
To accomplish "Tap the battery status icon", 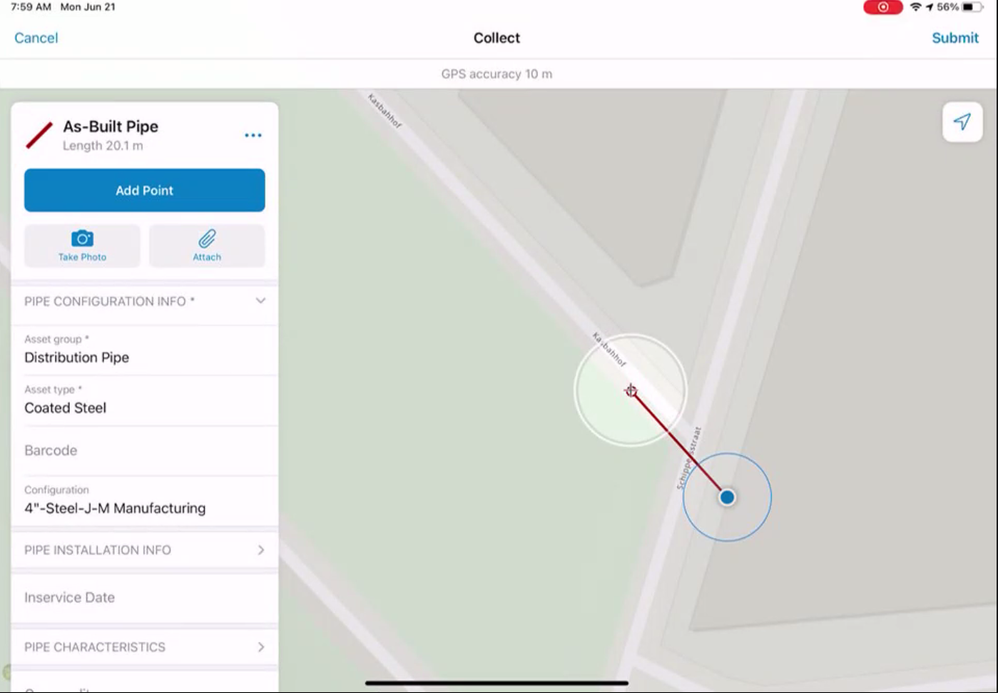I will pyautogui.click(x=972, y=7).
